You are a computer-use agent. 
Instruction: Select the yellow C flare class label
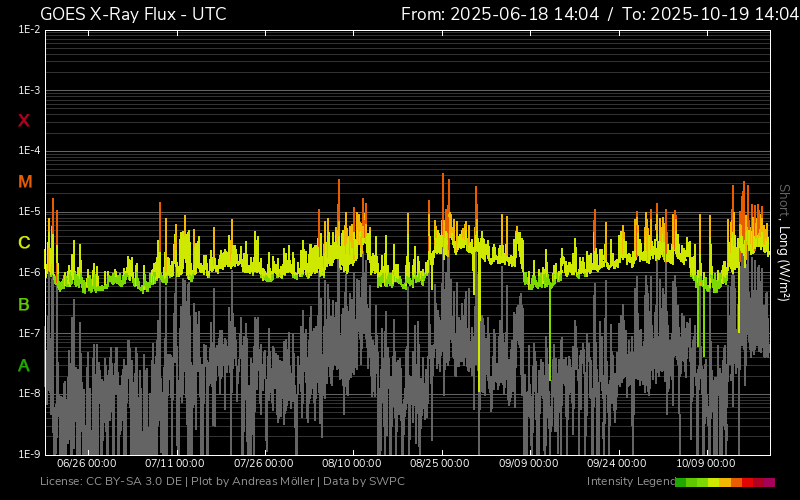click(24, 243)
